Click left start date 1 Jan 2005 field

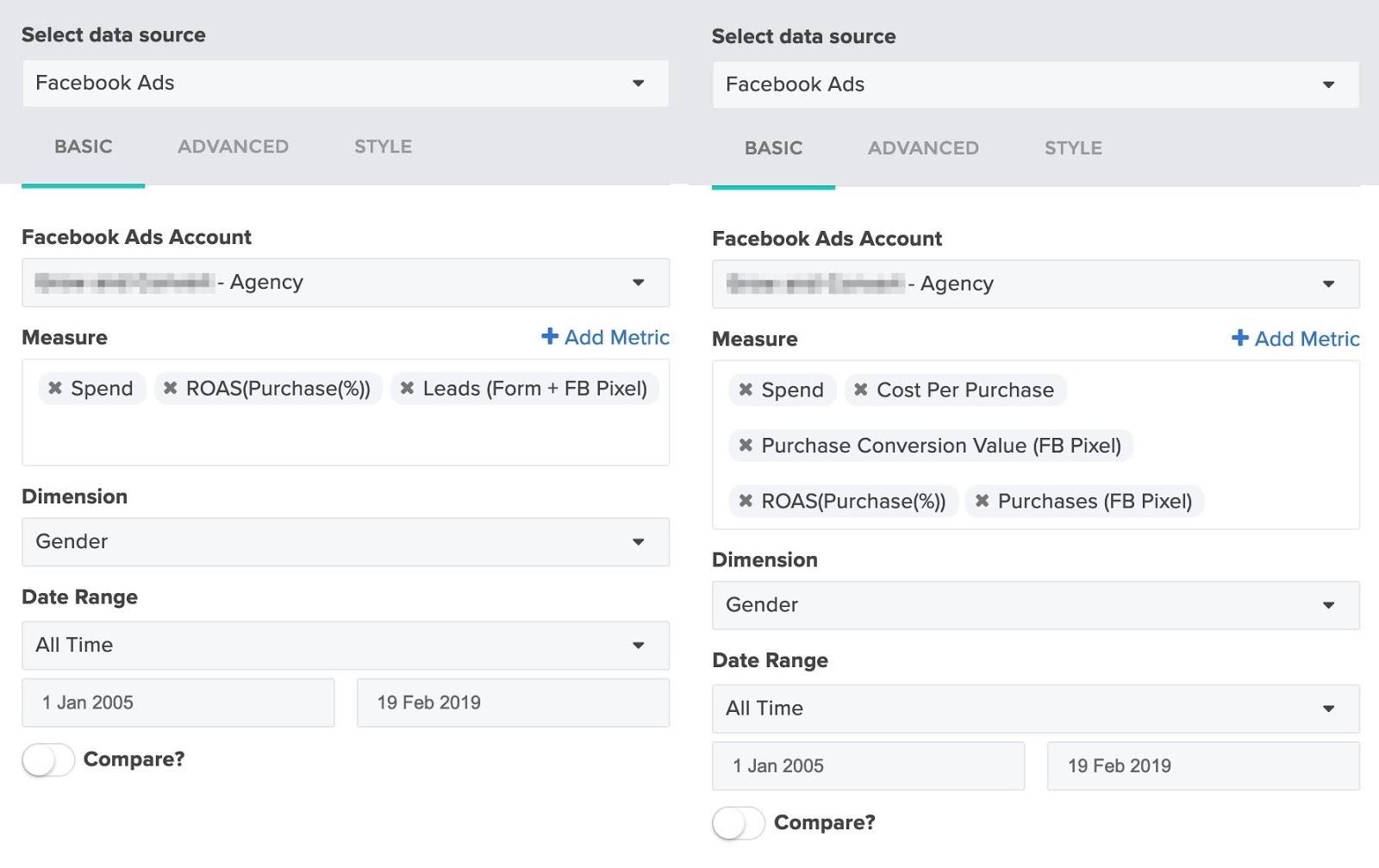click(178, 703)
